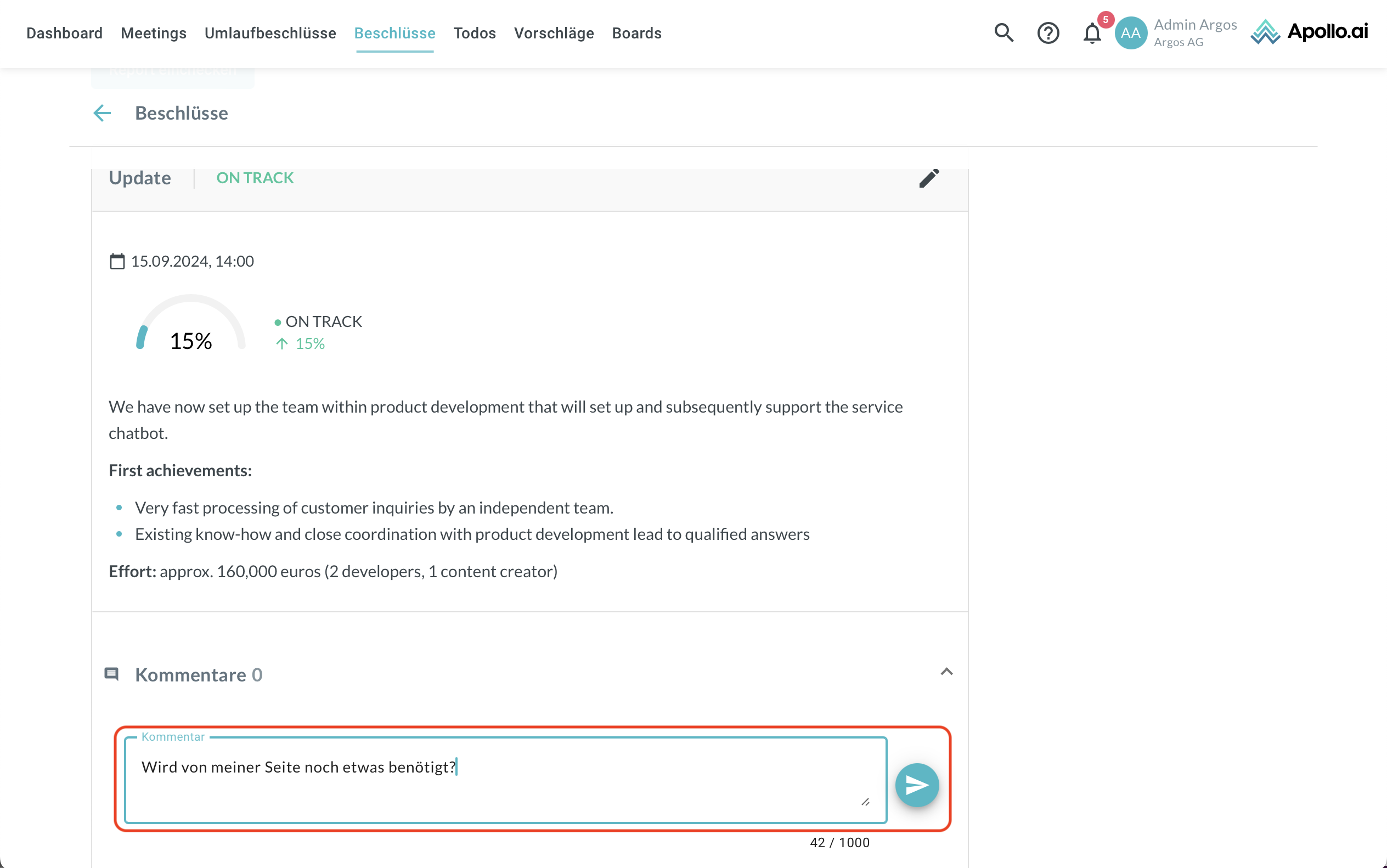Open the notifications bell
The height and width of the screenshot is (868, 1387).
click(1092, 33)
